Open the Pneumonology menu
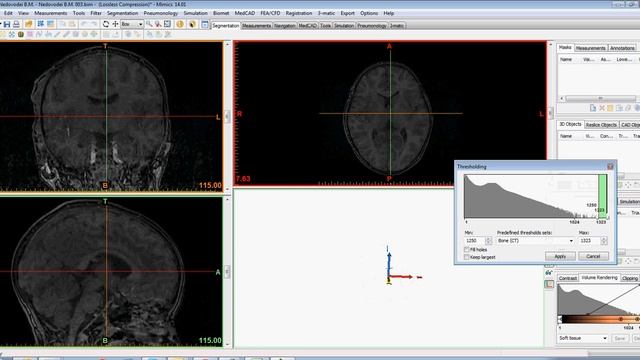Image resolution: width=640 pixels, height=360 pixels. click(x=160, y=13)
